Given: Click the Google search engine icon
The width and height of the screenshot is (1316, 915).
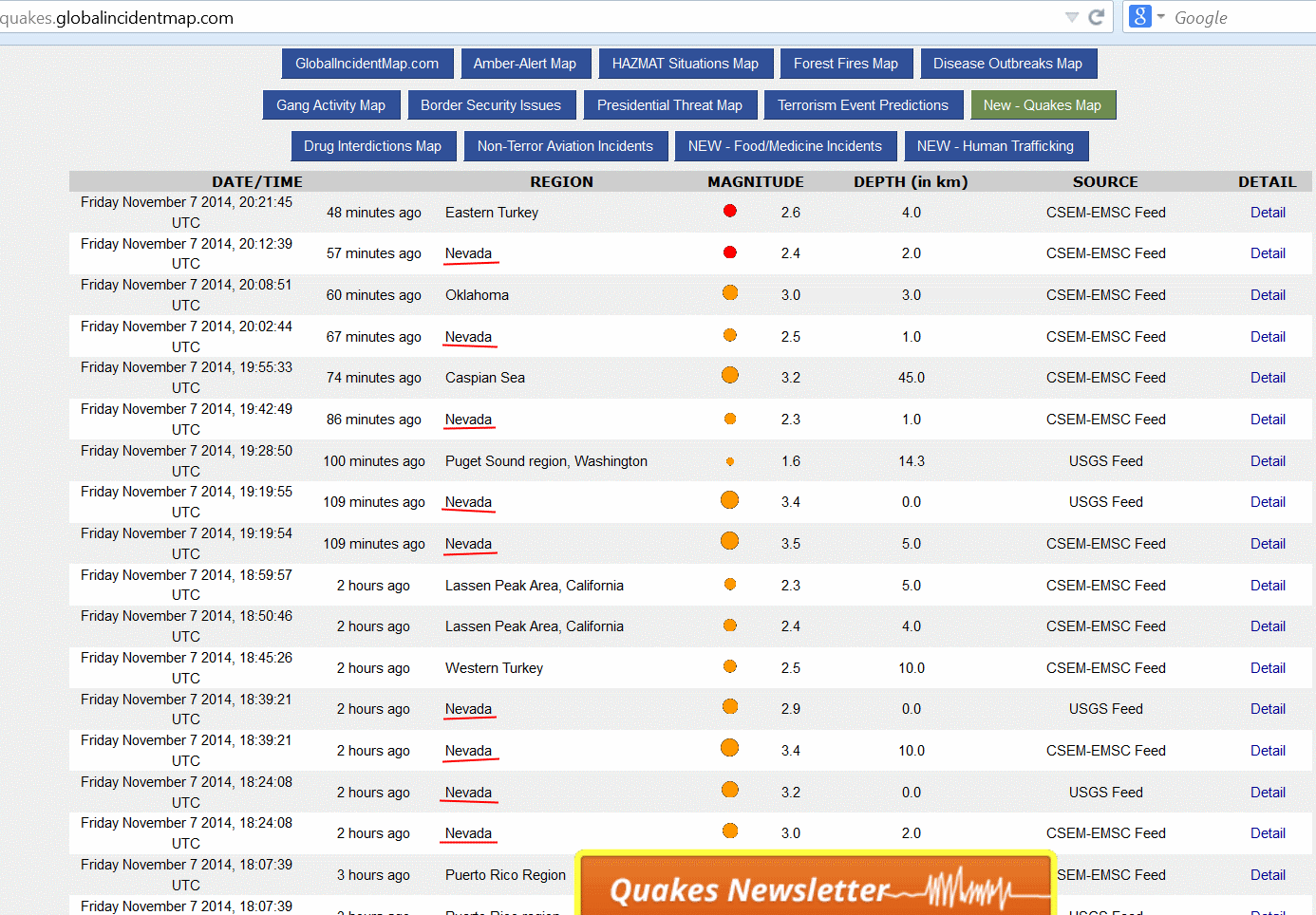Looking at the screenshot, I should (1140, 16).
